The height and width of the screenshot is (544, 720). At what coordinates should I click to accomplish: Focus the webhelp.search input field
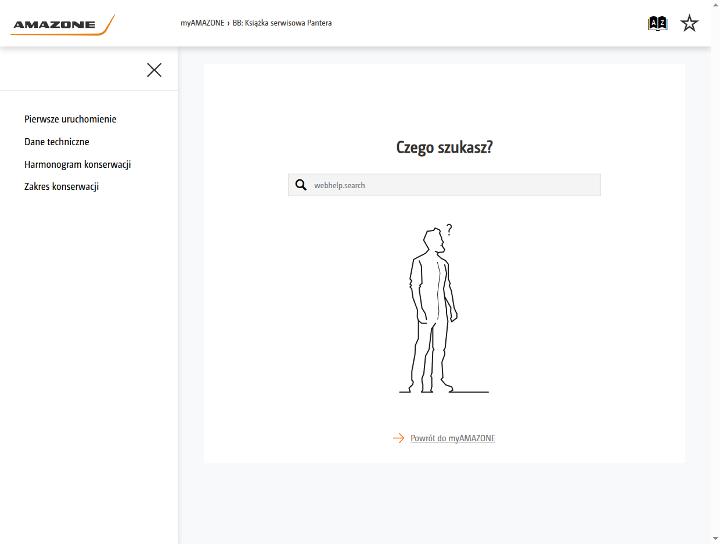(x=444, y=185)
